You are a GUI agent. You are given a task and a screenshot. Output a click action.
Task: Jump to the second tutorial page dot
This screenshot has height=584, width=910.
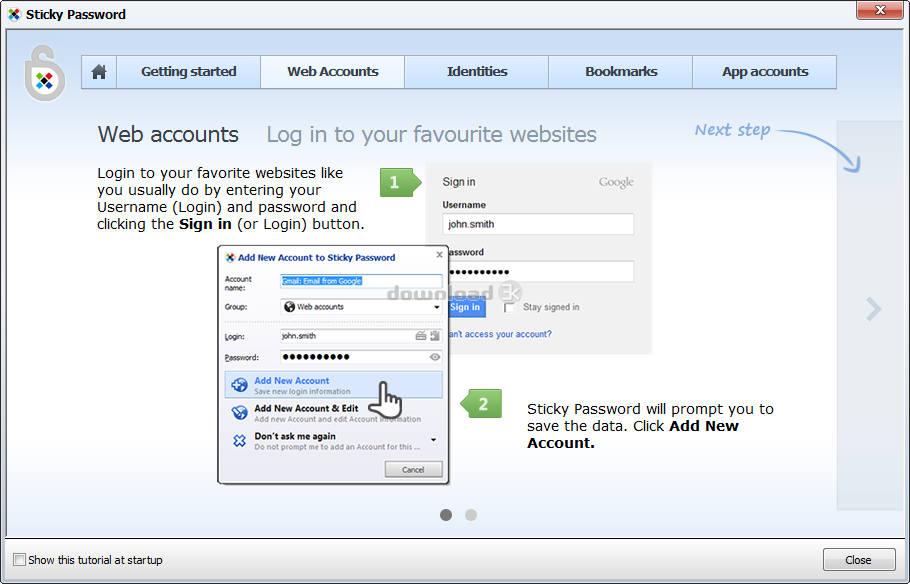(x=471, y=515)
